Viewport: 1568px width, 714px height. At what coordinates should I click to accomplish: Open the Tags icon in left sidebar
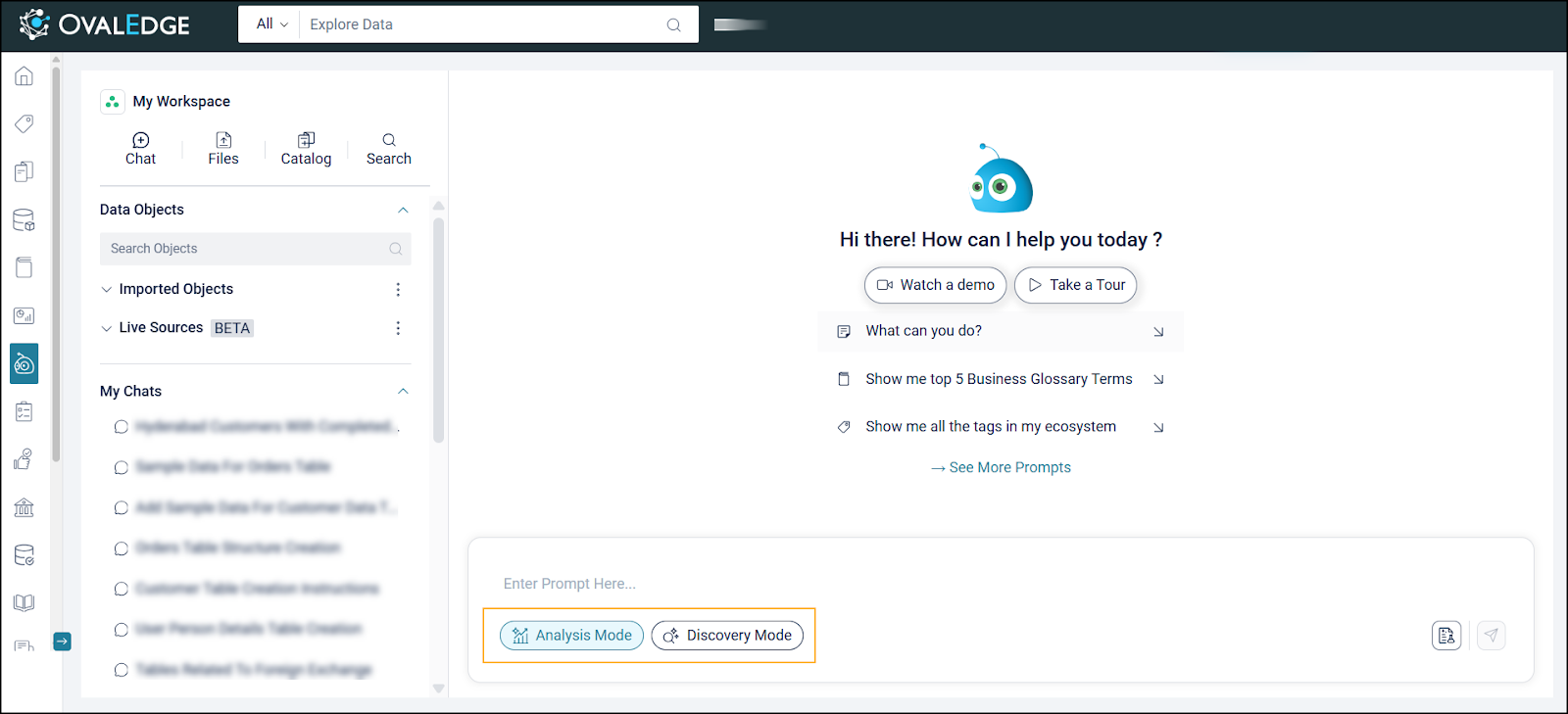tap(24, 123)
